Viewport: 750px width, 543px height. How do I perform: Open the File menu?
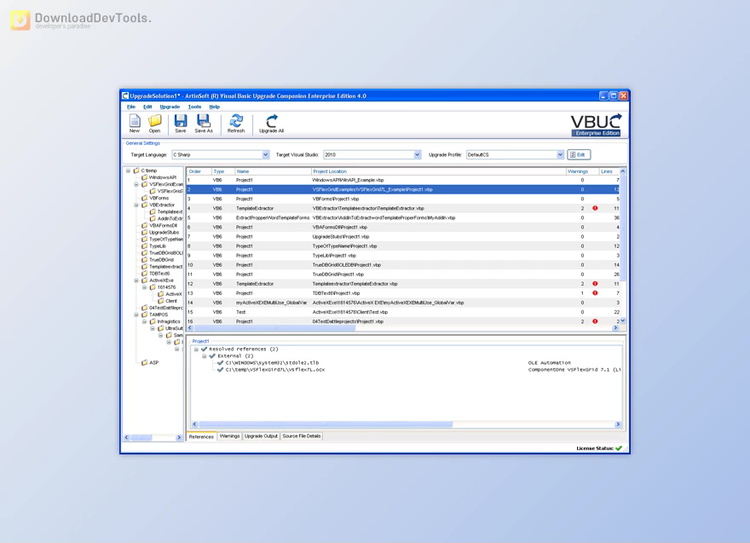(131, 107)
